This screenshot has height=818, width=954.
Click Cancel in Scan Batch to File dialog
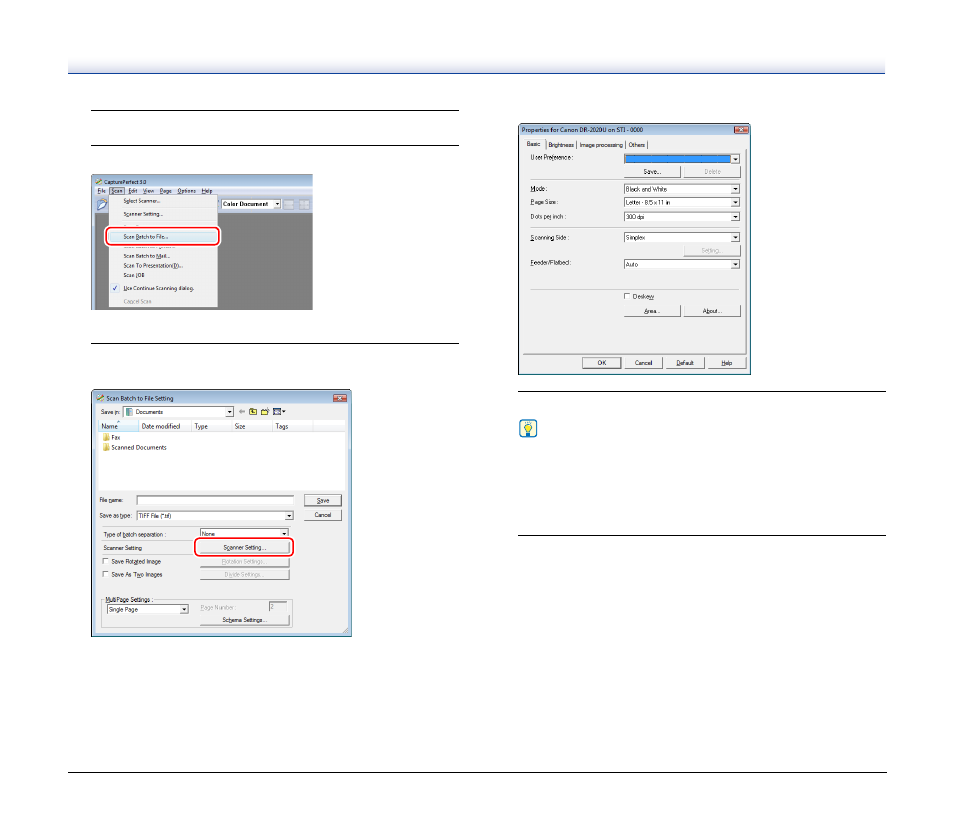(323, 515)
